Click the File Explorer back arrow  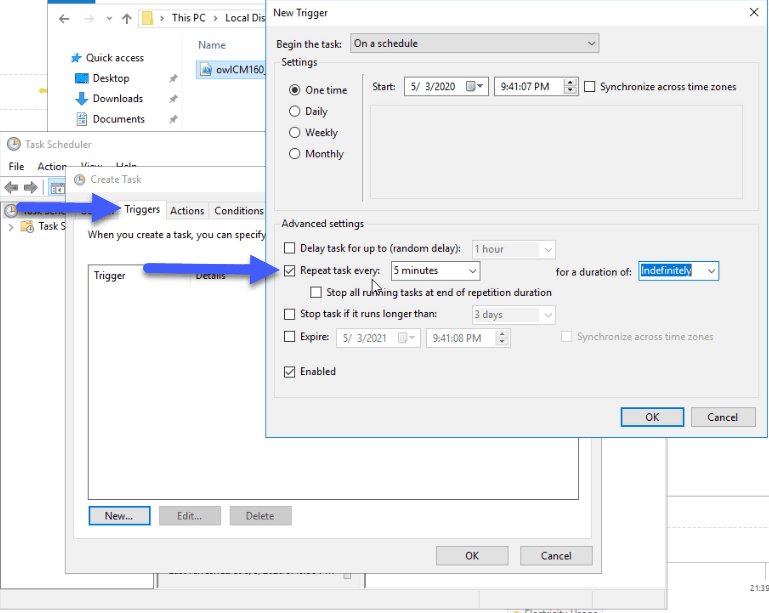pos(64,19)
